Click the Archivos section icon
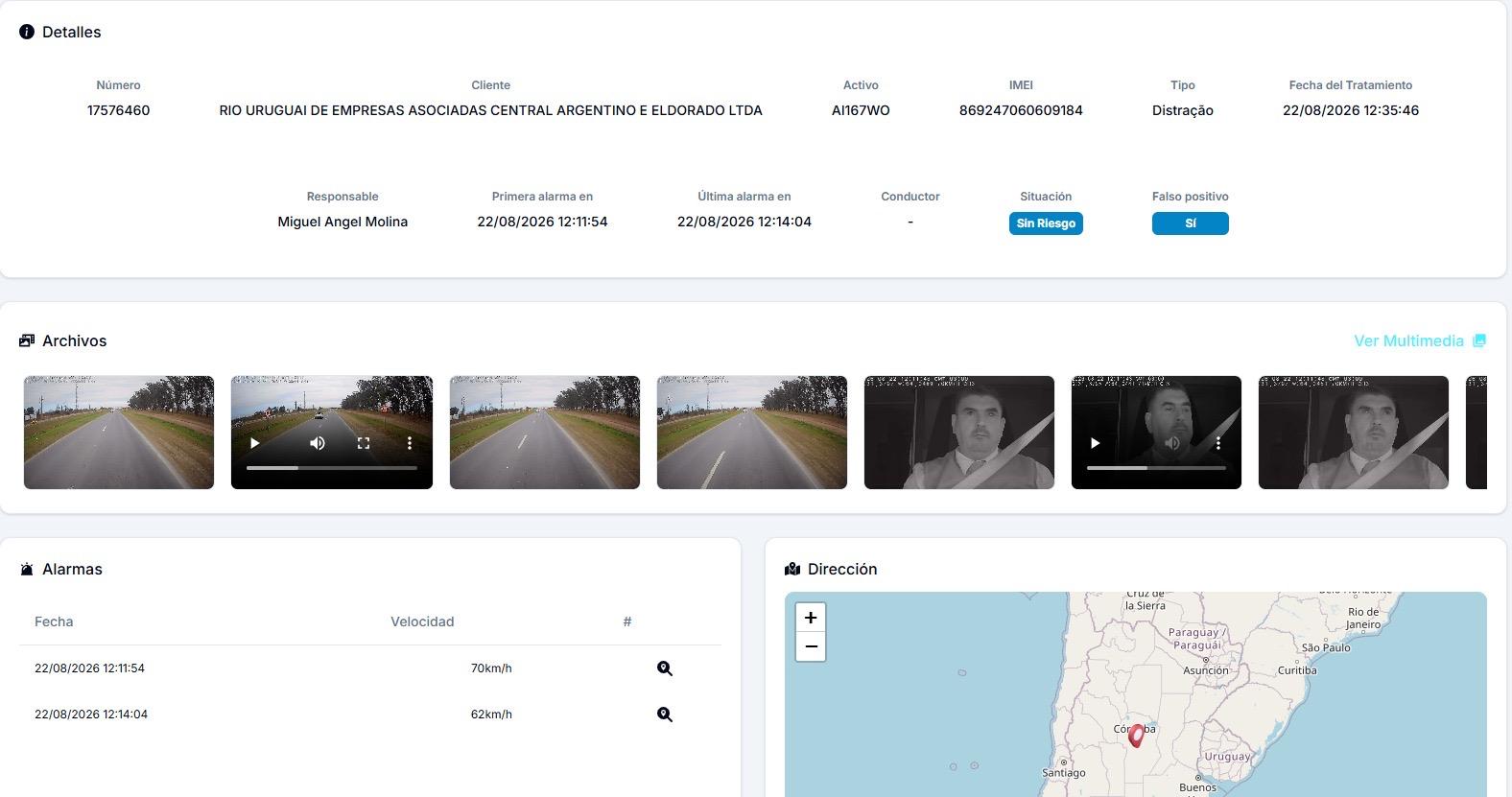 click(27, 340)
